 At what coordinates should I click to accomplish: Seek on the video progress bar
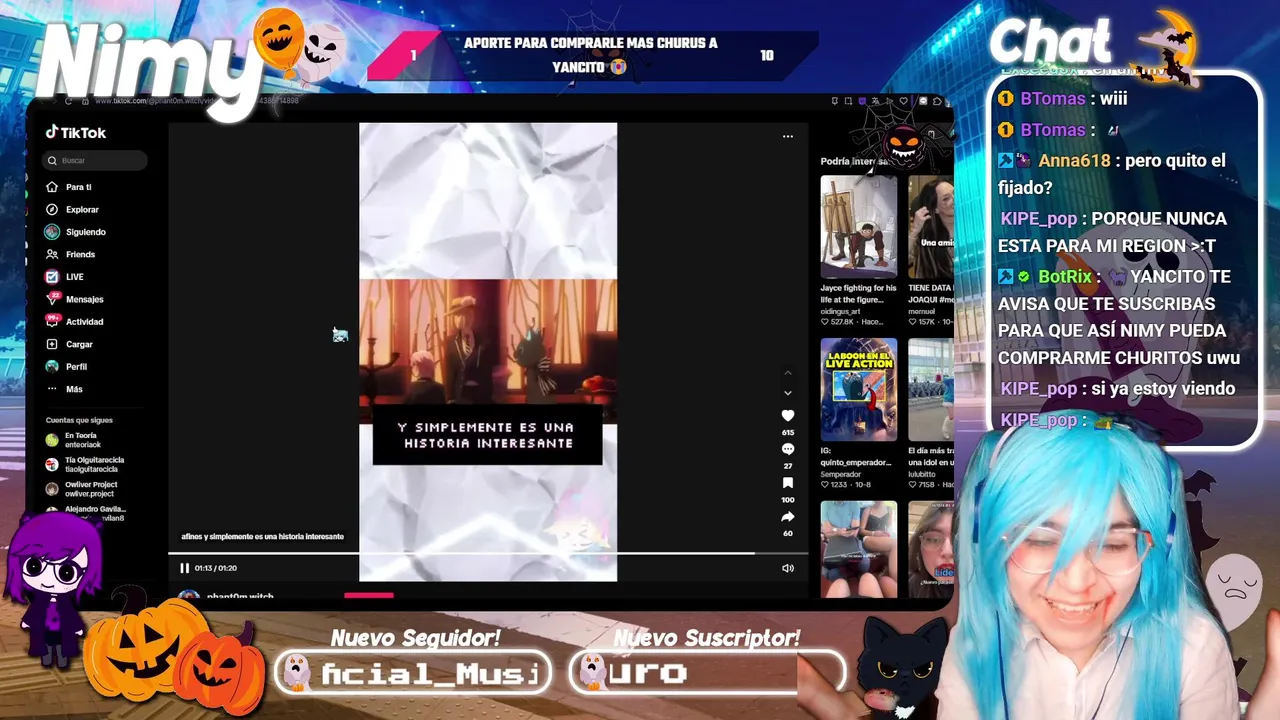[487, 553]
